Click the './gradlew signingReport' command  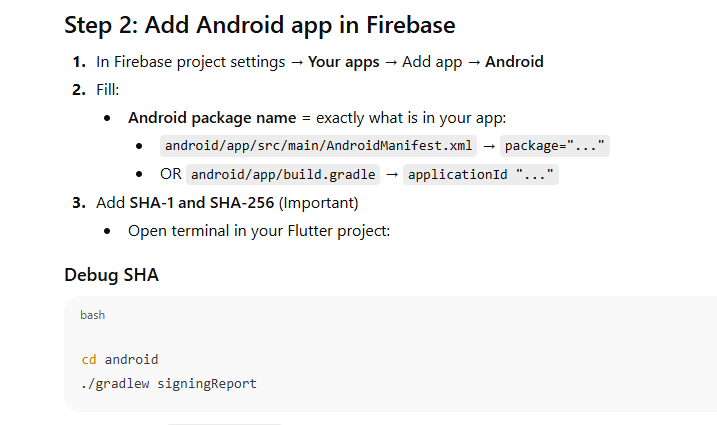coord(168,383)
